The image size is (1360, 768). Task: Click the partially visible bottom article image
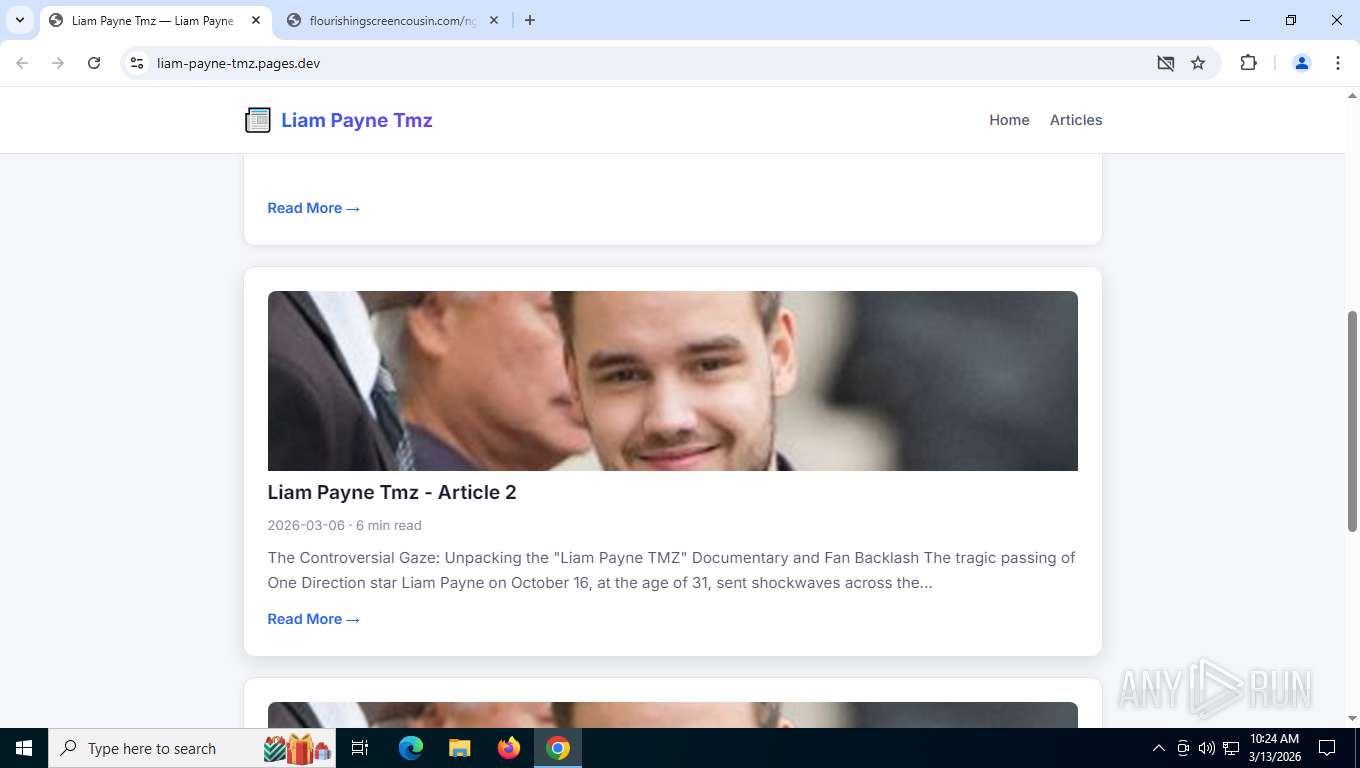click(x=673, y=715)
